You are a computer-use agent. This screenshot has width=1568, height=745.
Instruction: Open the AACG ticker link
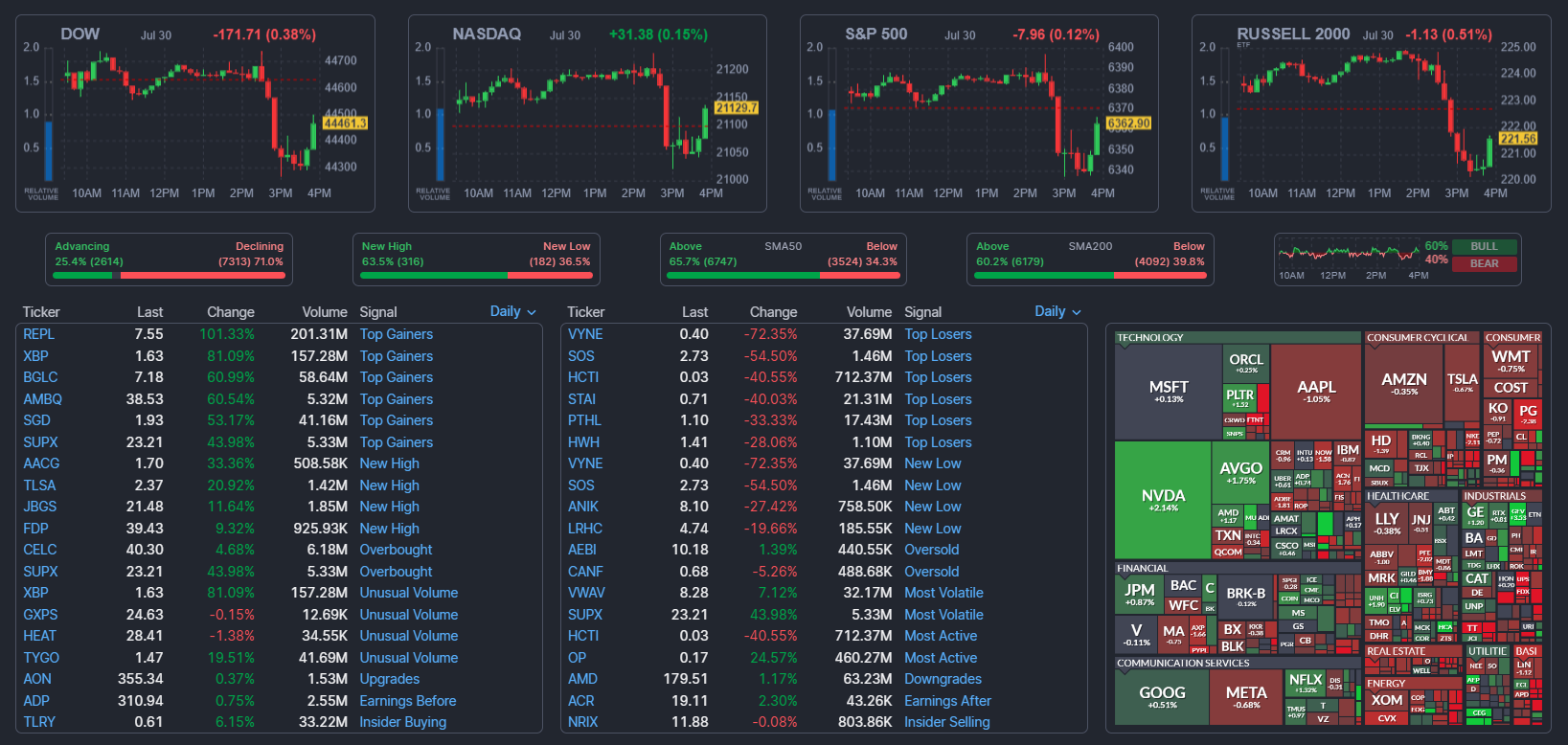[x=41, y=463]
